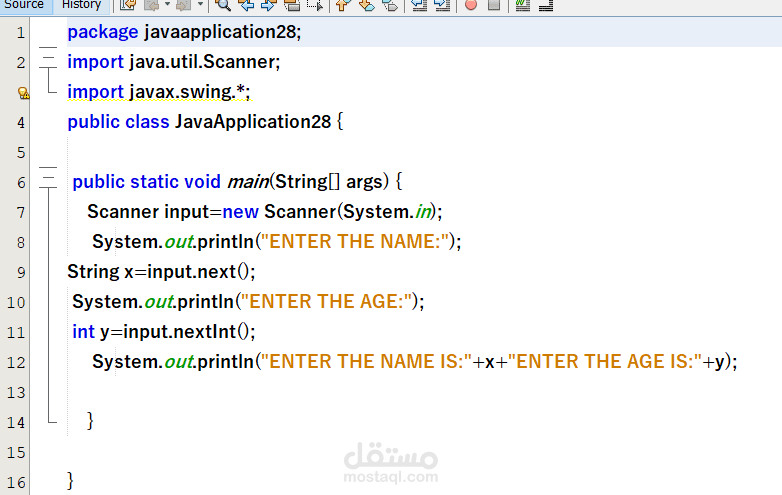The height and width of the screenshot is (495, 782).
Task: Jump to the previous bookmark icon
Action: (x=342, y=5)
